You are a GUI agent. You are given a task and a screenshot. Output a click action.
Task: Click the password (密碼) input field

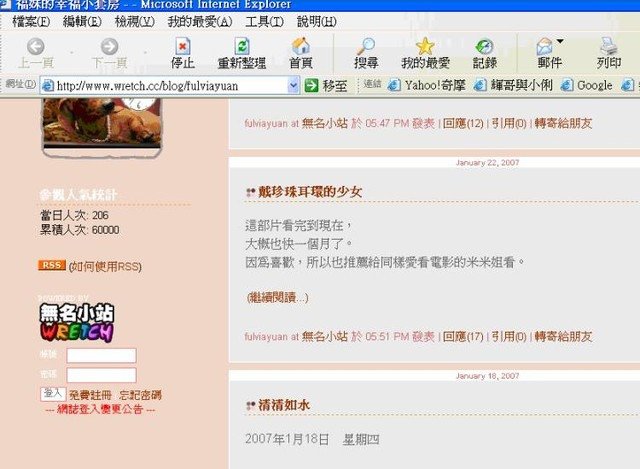tap(101, 375)
